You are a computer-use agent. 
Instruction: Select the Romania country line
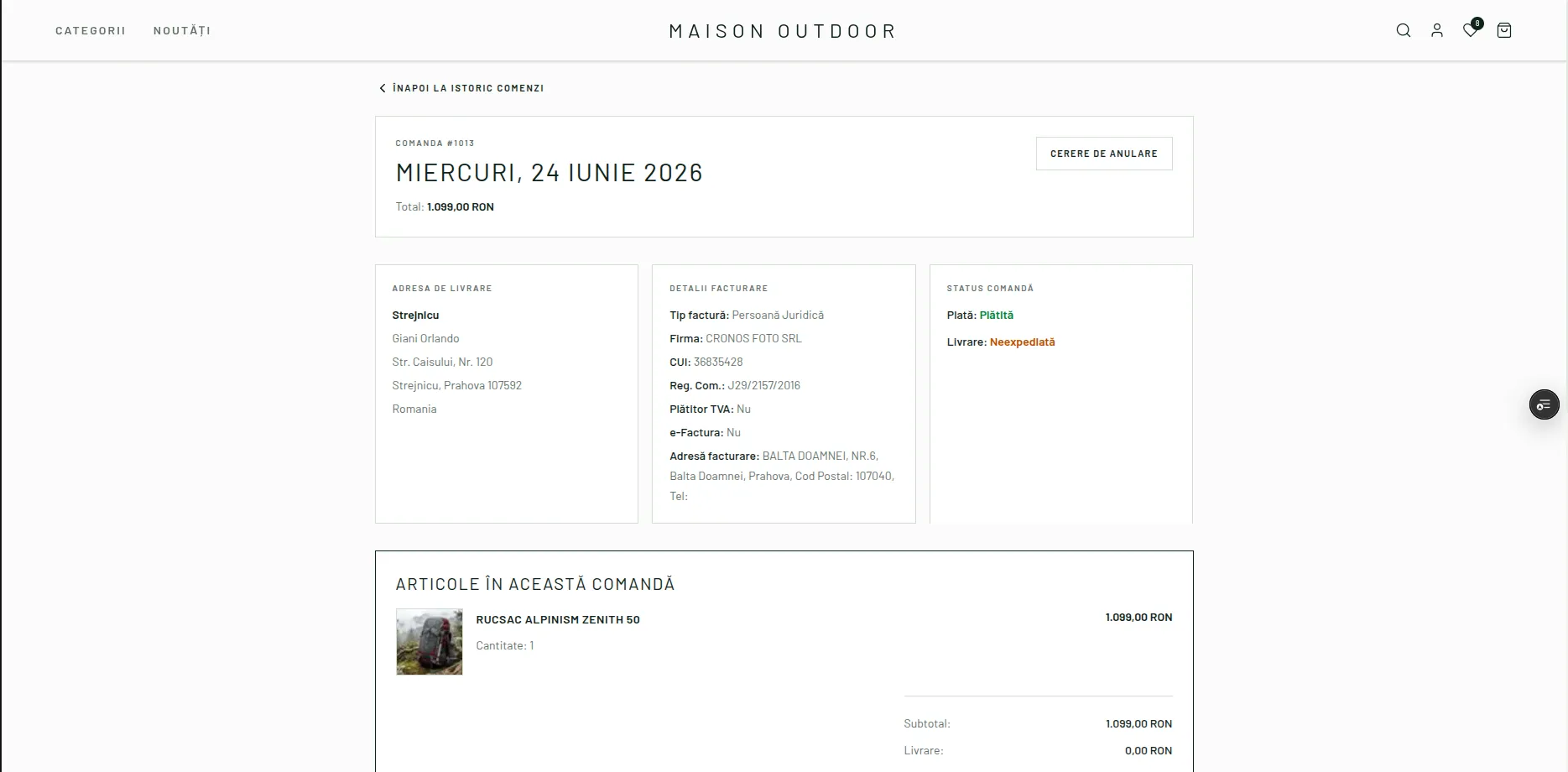pyautogui.click(x=414, y=409)
